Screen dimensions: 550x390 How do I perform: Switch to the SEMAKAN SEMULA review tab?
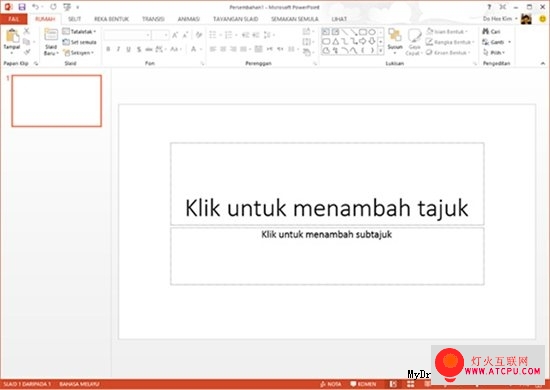295,19
